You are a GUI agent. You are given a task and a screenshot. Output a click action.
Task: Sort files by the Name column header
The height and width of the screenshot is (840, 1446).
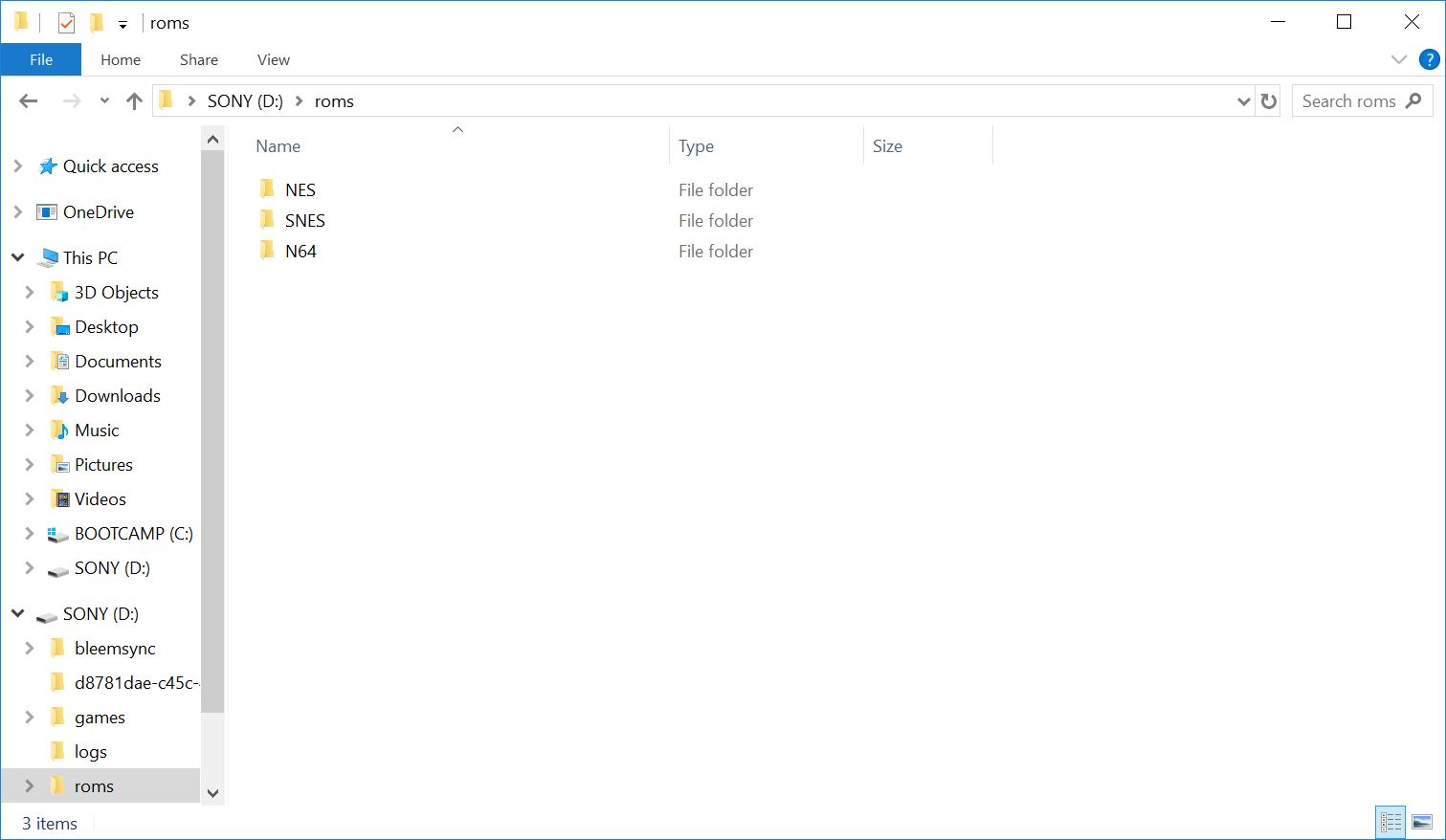pos(278,146)
